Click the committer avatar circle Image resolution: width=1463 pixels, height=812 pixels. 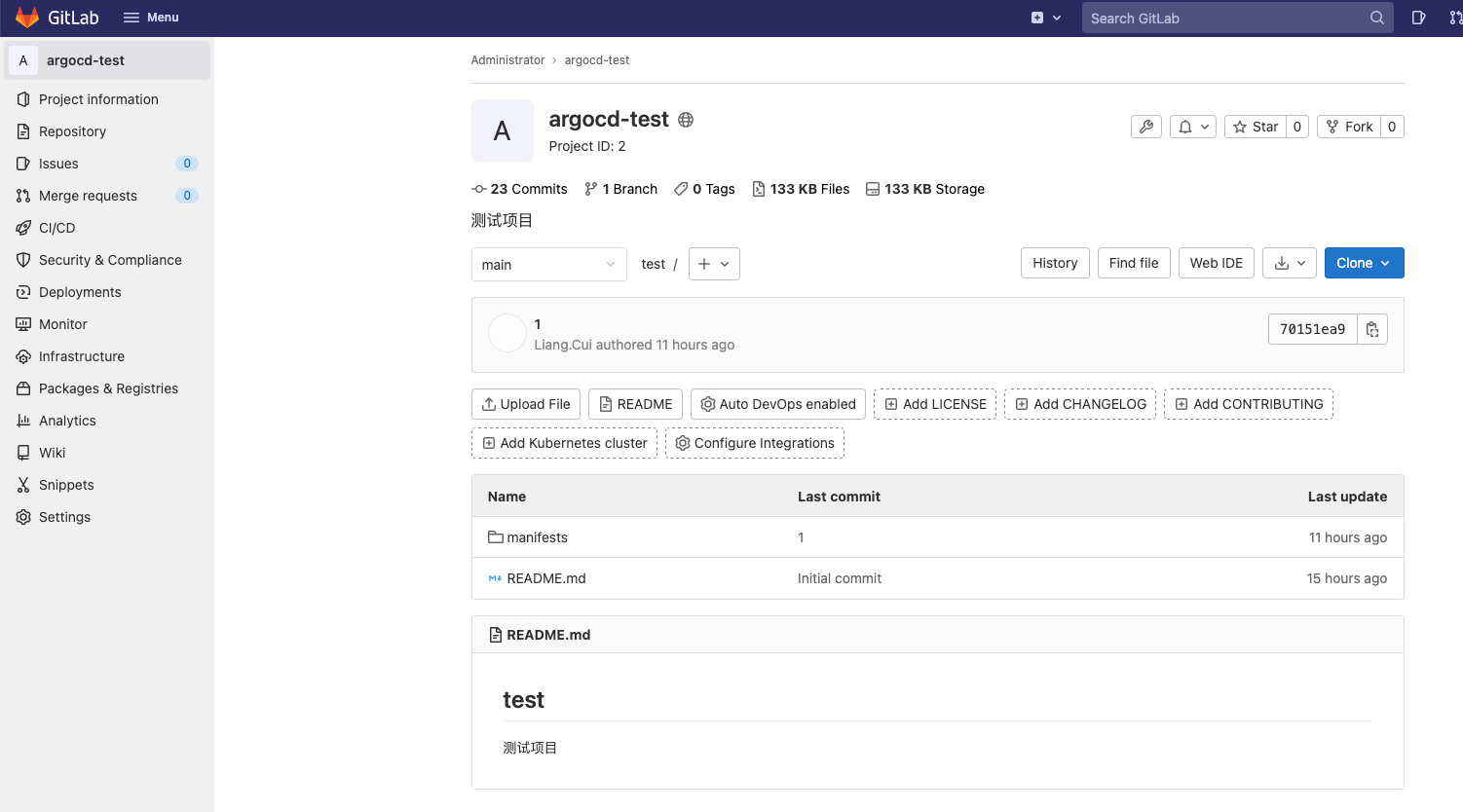click(x=506, y=333)
